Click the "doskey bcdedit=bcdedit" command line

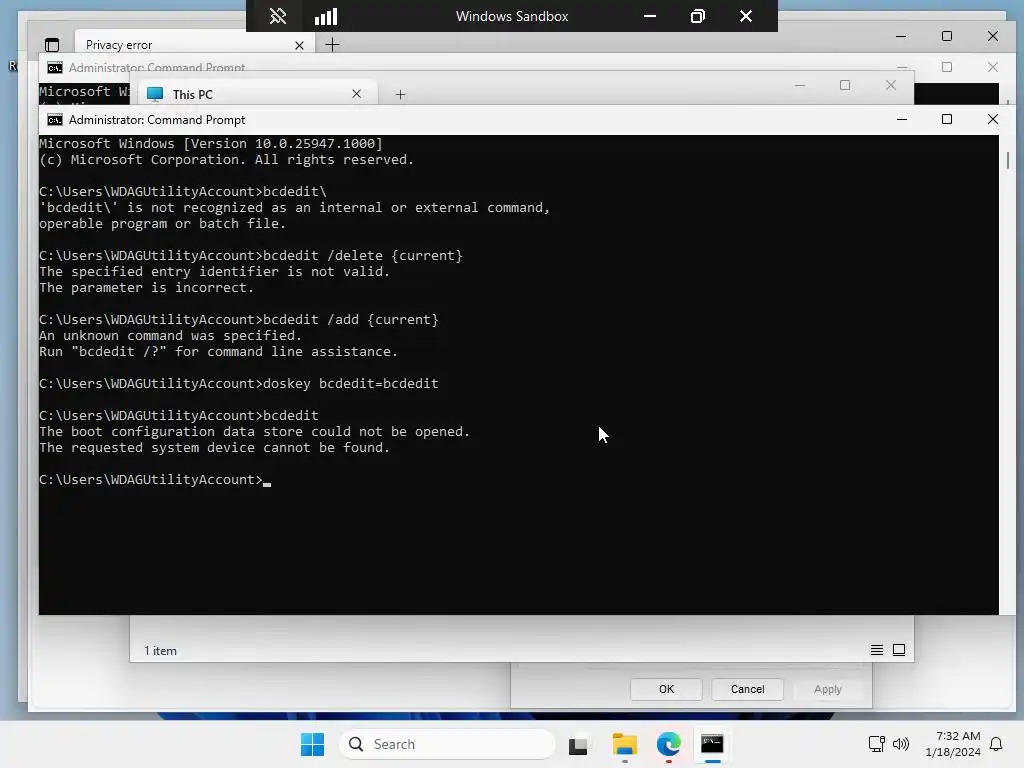click(x=239, y=383)
